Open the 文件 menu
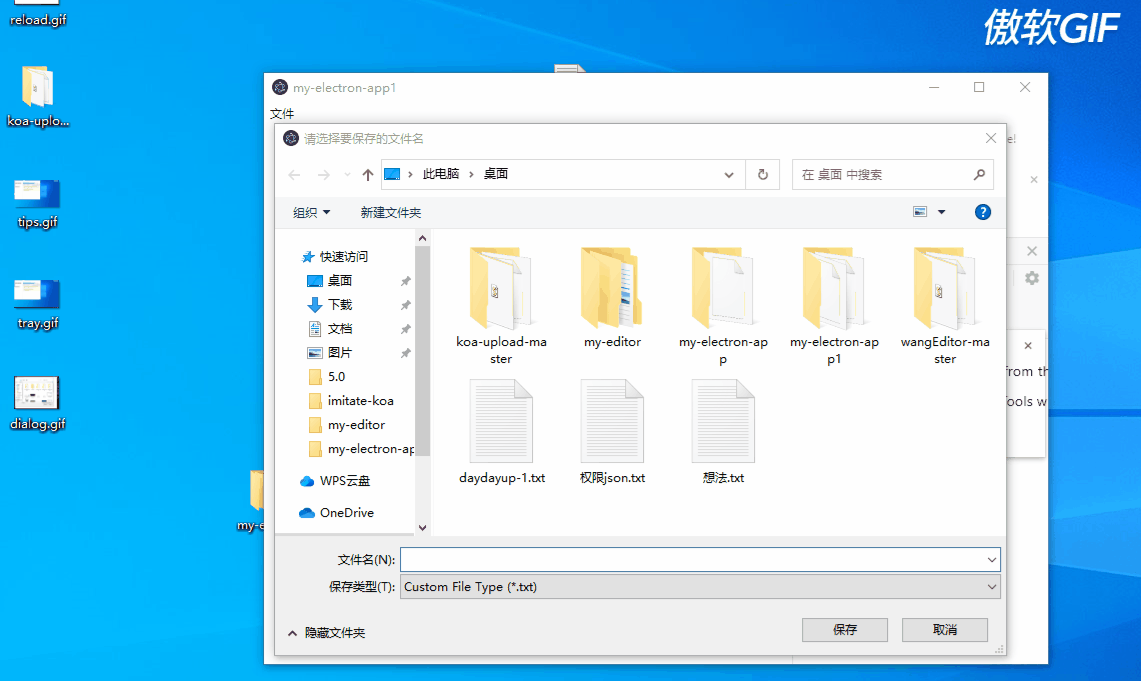 [283, 113]
